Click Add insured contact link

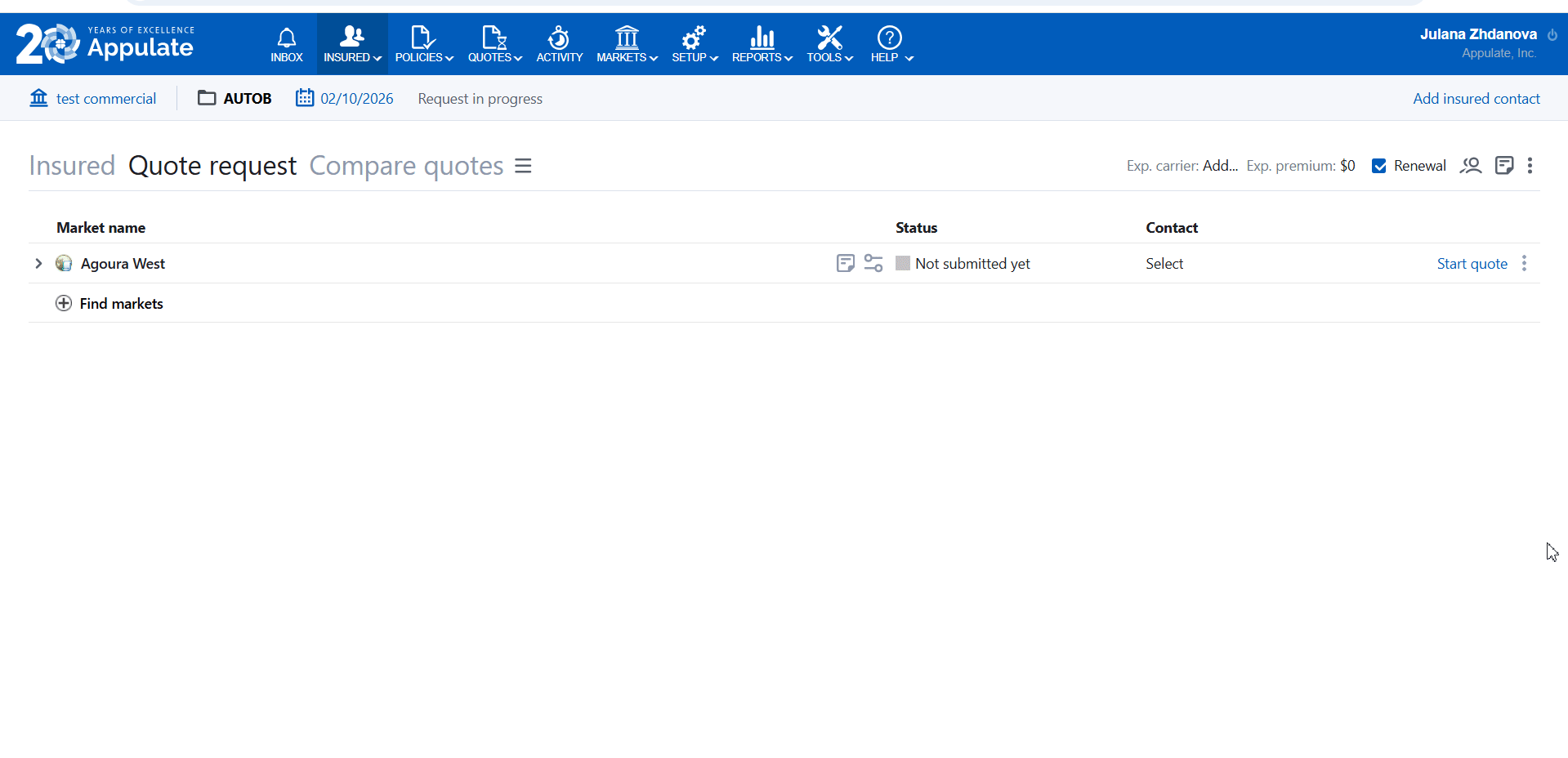[x=1476, y=99]
